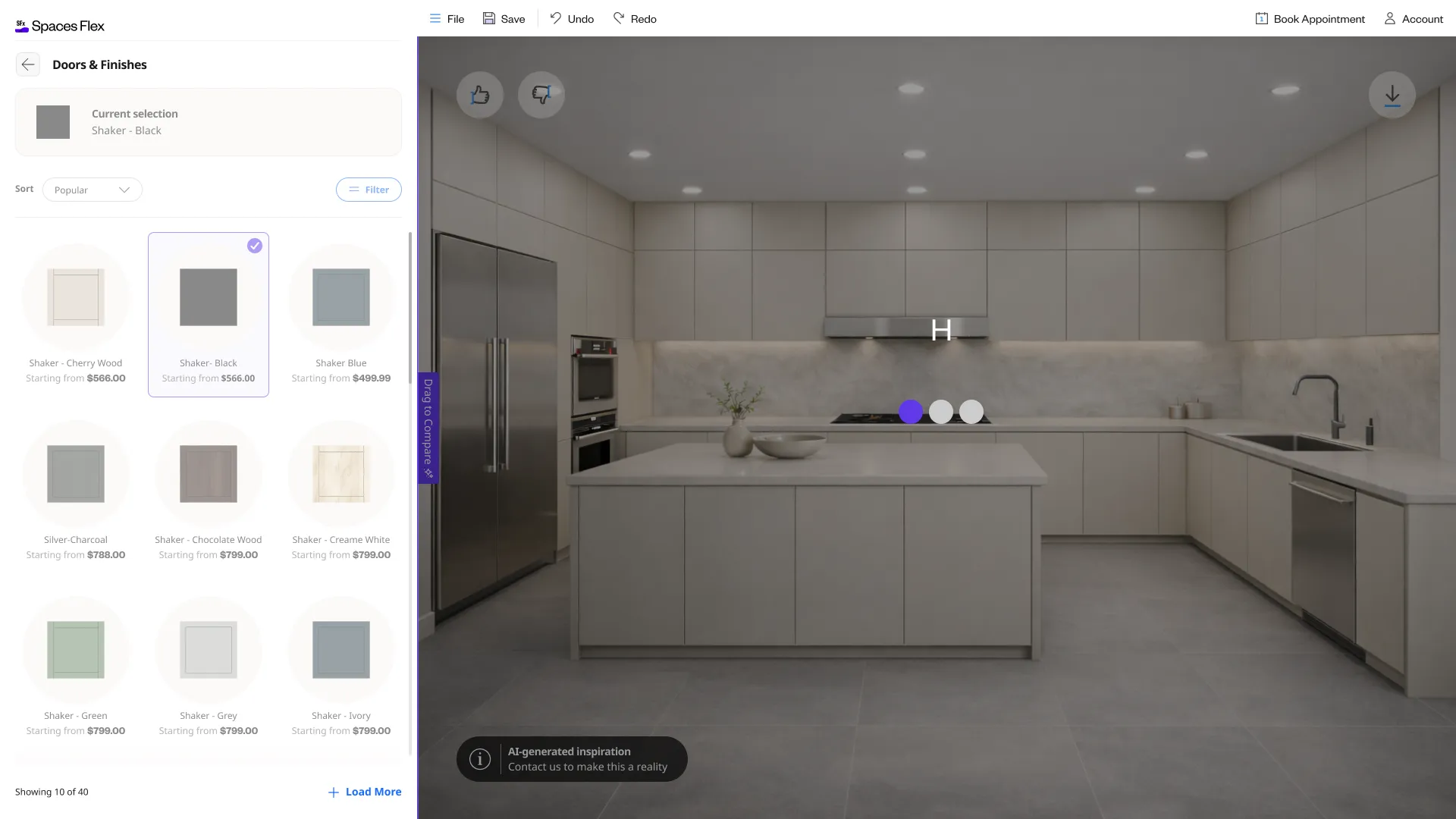Click the Drag to Compare handle
The image size is (1456, 819).
[x=428, y=428]
